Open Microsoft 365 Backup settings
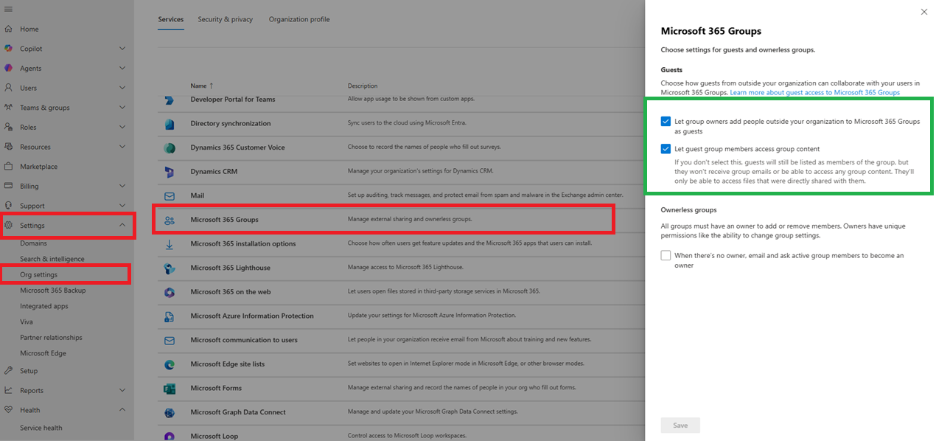Viewport: 936px width, 441px height. pos(53,291)
